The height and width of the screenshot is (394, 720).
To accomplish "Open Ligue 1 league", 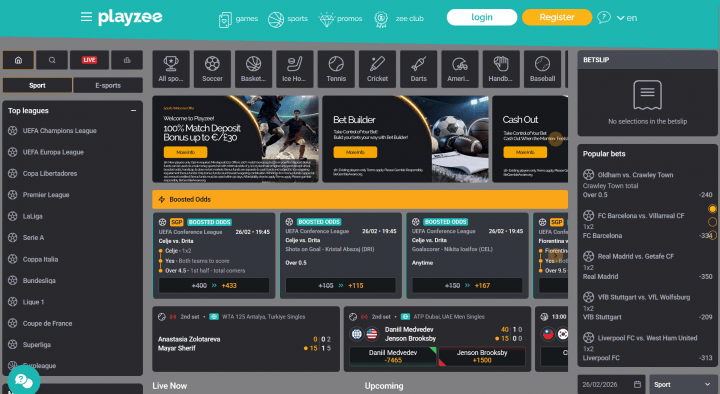I will coord(34,302).
